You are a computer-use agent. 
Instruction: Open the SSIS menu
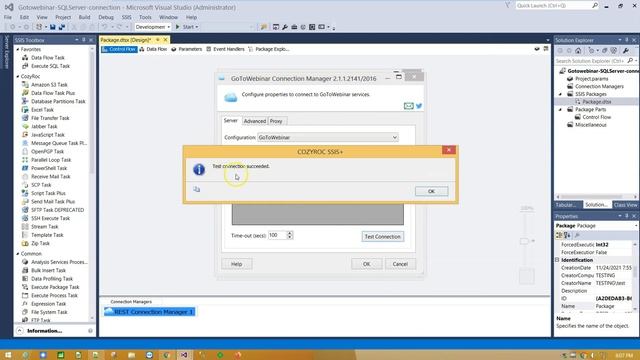click(x=127, y=17)
